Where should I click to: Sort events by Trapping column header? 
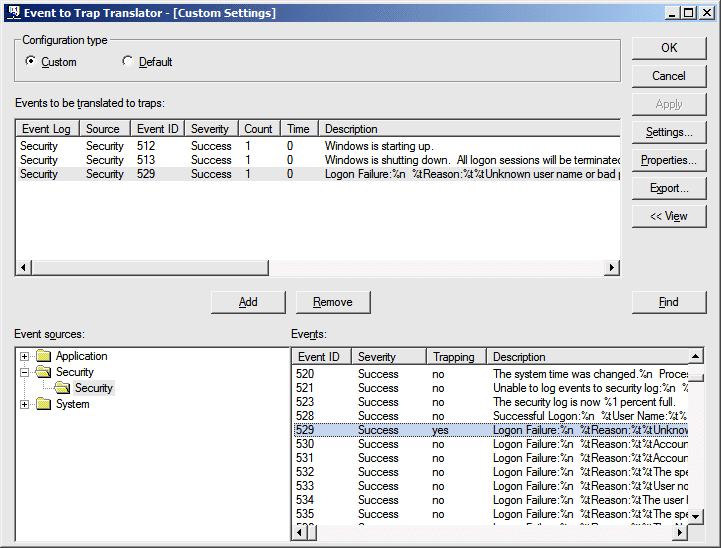pos(455,357)
